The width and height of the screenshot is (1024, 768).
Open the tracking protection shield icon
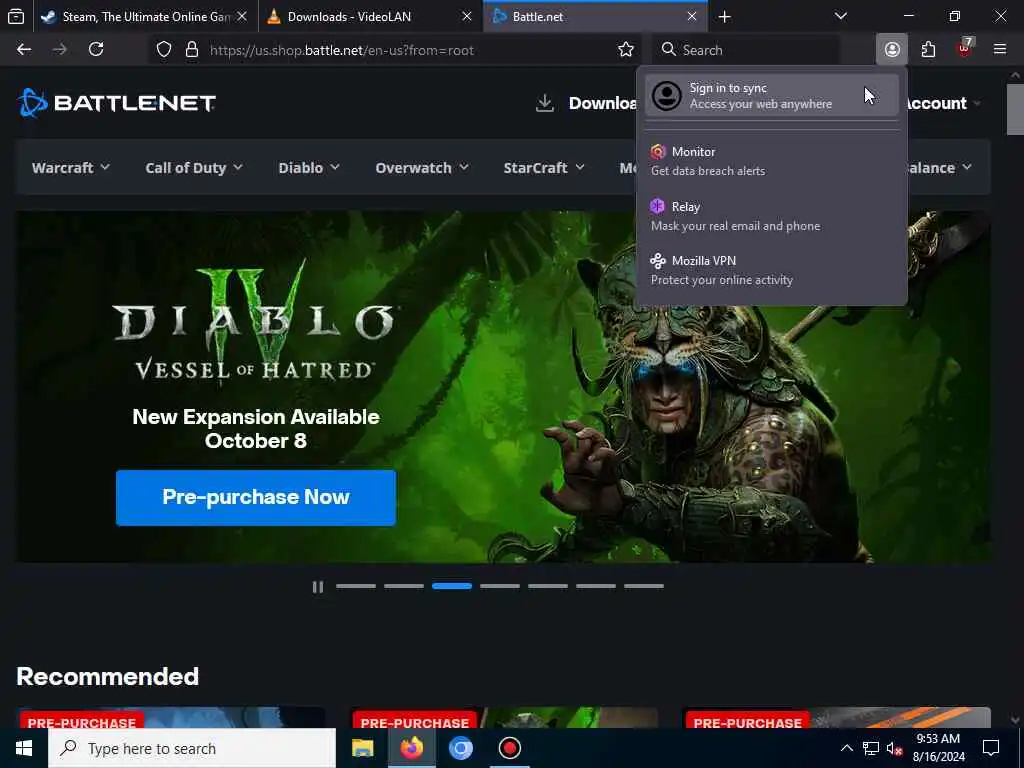(x=164, y=50)
